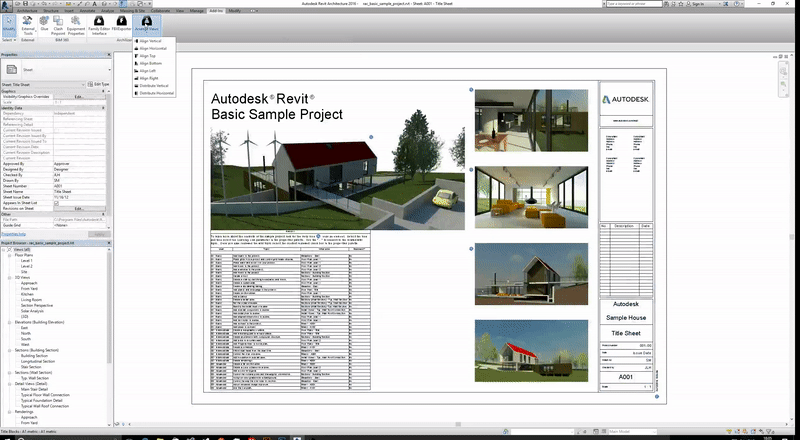Click the search box in title bar
Image resolution: width=800 pixels, height=440 pixels.
coord(634,4)
